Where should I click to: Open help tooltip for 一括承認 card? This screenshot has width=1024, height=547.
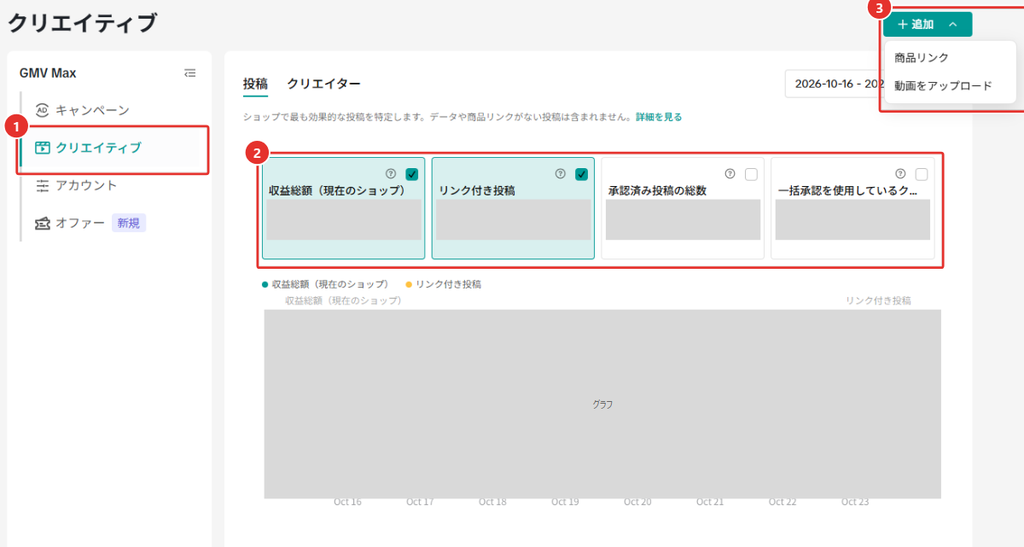[x=901, y=174]
